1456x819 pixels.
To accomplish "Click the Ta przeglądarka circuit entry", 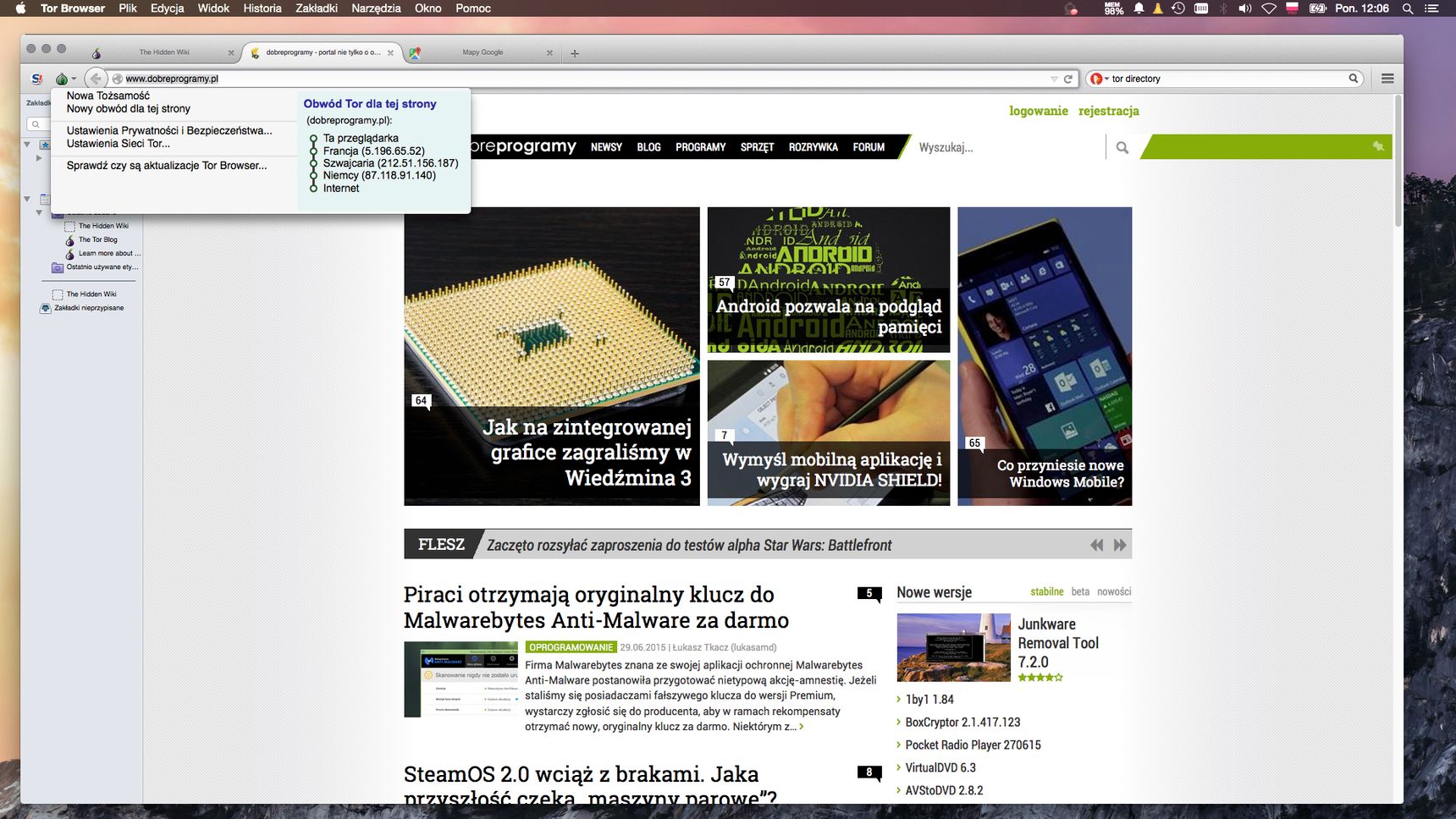I will [361, 138].
